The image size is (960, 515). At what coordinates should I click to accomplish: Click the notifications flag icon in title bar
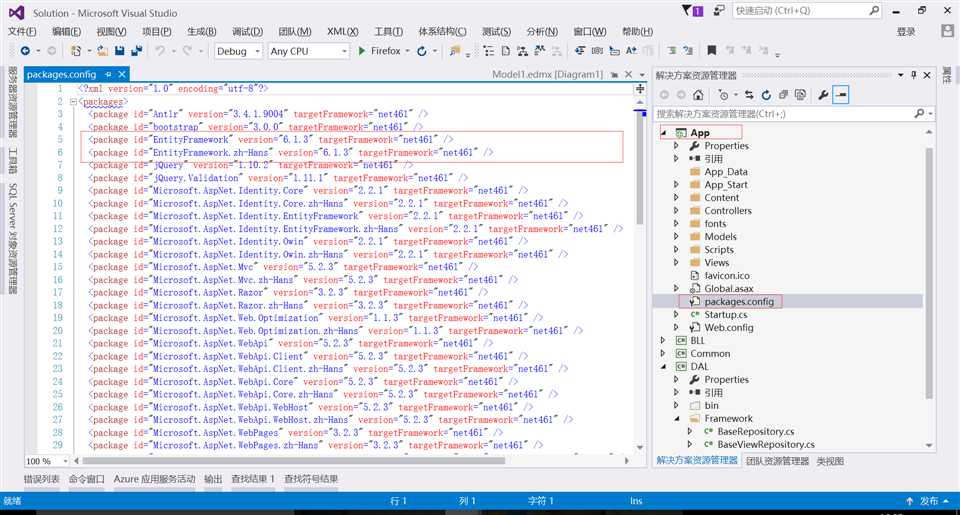693,10
